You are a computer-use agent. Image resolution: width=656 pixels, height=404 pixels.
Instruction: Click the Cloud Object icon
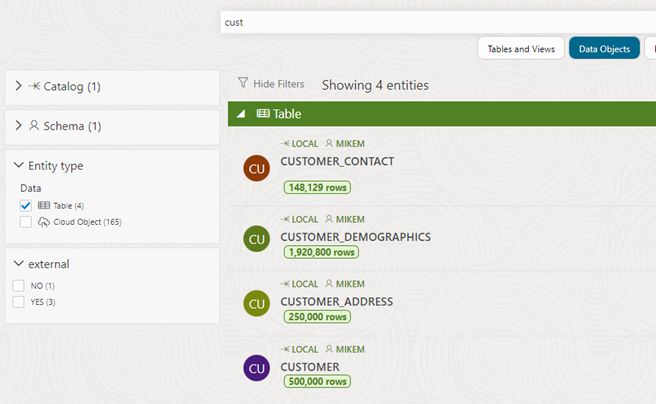pos(44,222)
